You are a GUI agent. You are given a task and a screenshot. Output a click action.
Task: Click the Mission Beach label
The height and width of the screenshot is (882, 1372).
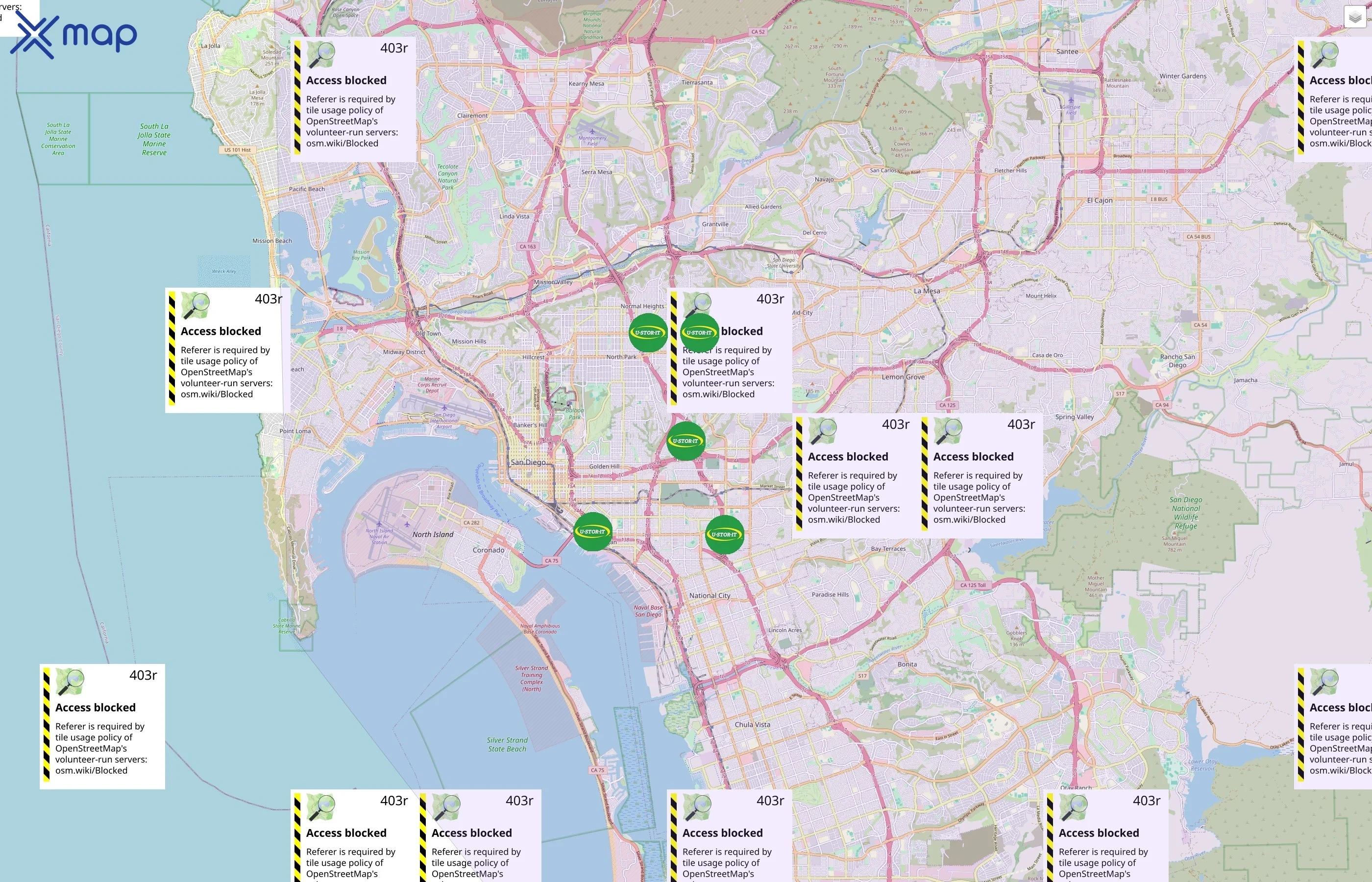[272, 241]
